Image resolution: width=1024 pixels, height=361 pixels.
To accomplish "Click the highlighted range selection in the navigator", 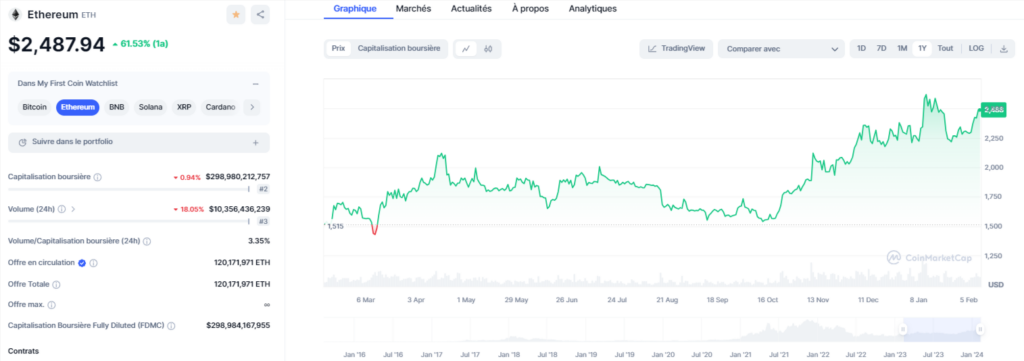I will tap(942, 330).
